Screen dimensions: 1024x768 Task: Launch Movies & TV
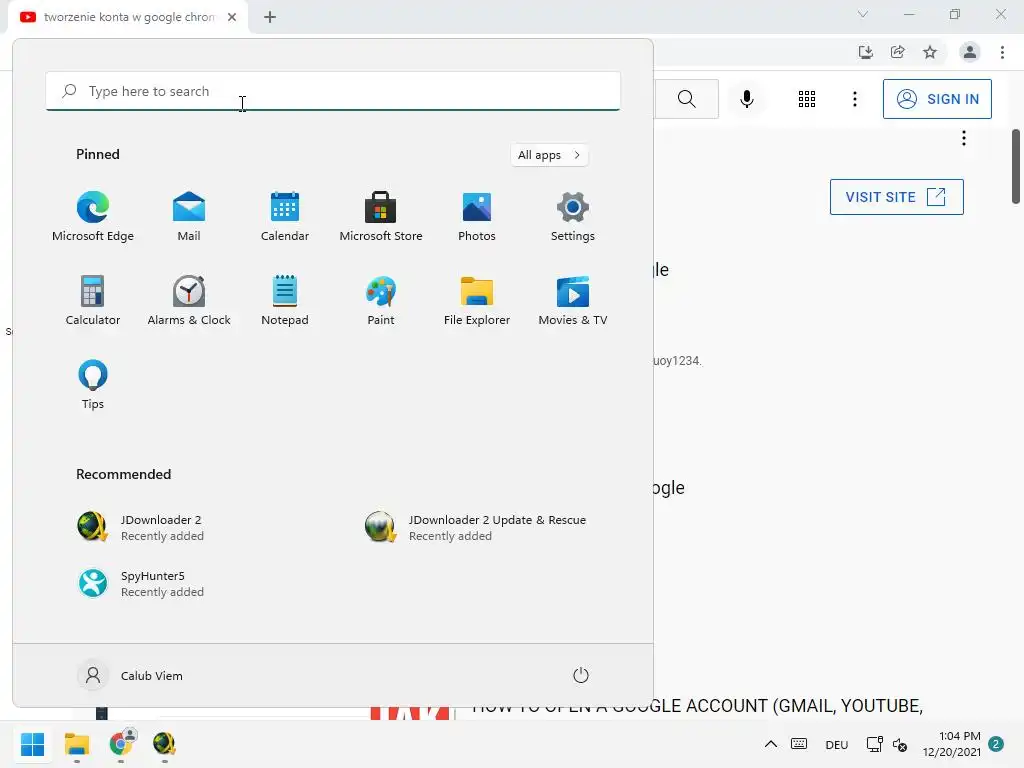click(x=573, y=301)
